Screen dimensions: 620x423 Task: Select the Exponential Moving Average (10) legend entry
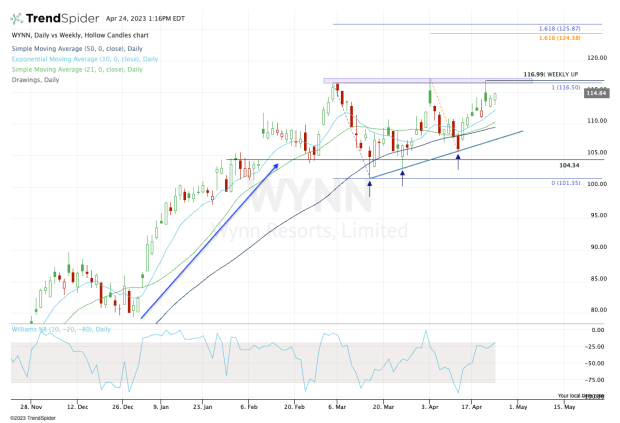pos(85,59)
